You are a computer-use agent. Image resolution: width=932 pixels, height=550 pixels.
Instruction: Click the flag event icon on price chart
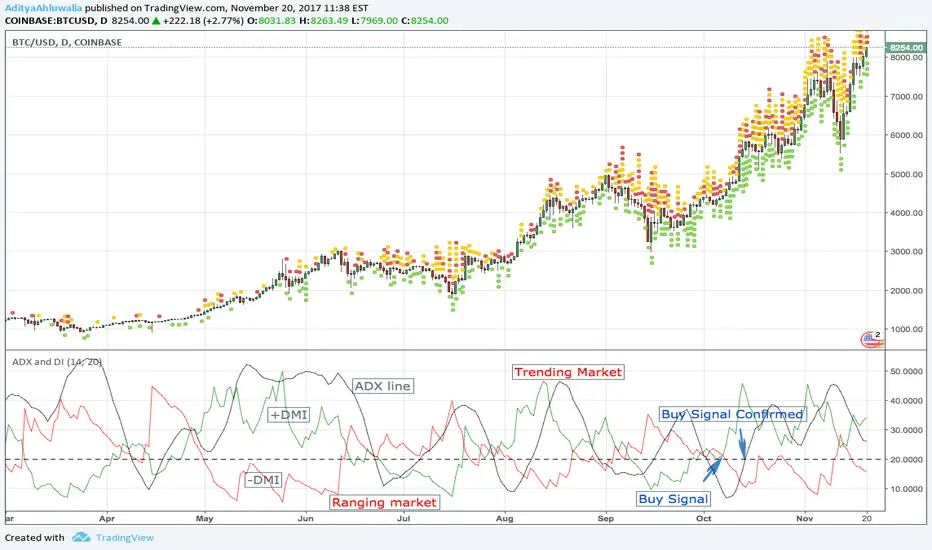[871, 339]
